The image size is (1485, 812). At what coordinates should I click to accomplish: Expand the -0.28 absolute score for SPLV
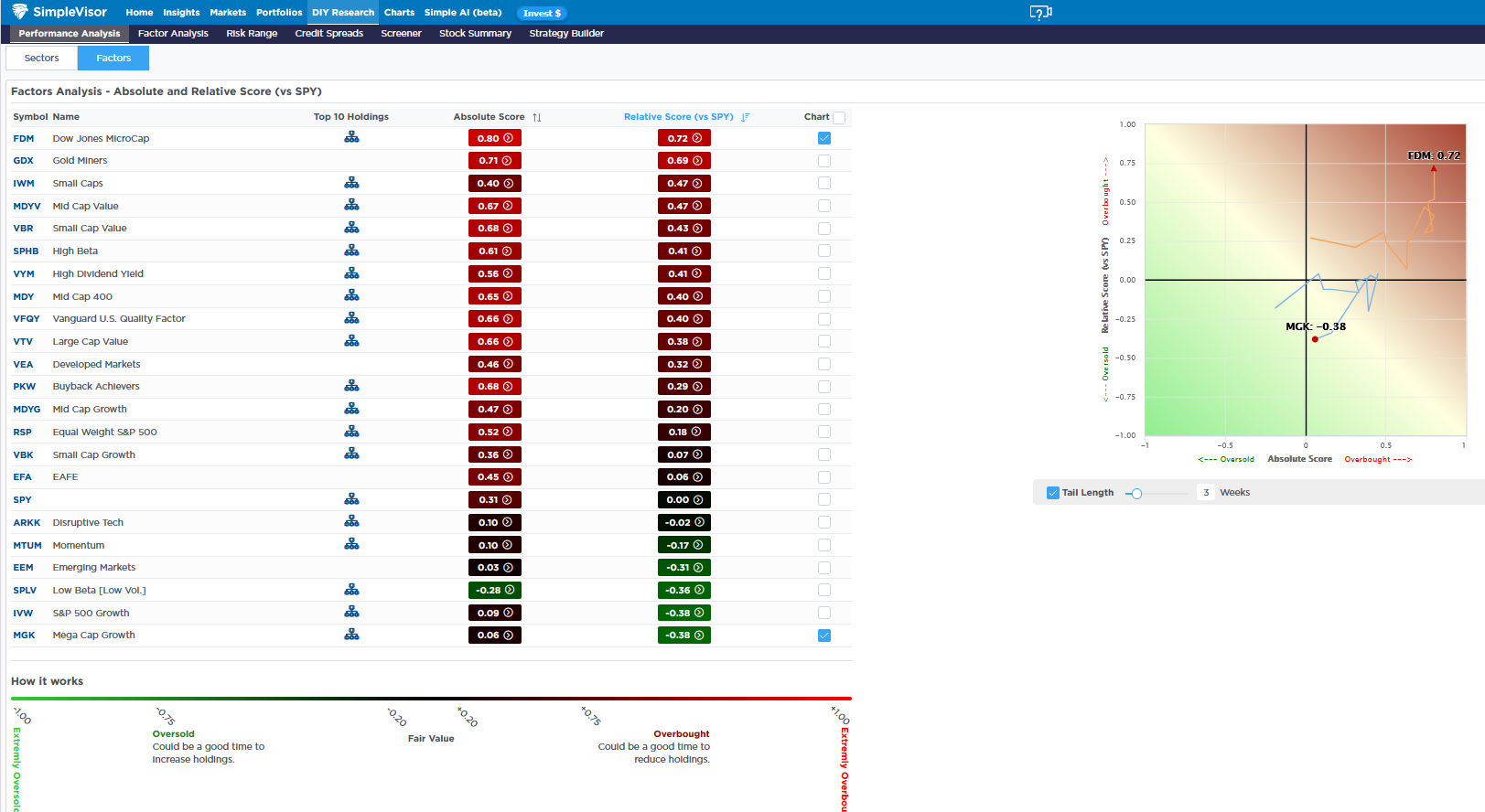click(494, 590)
